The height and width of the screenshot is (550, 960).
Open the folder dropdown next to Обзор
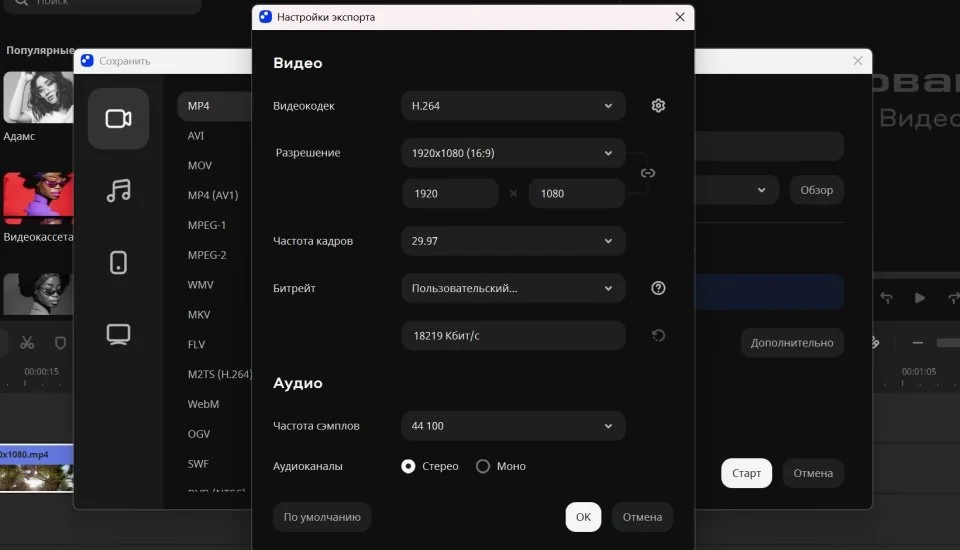click(x=761, y=190)
